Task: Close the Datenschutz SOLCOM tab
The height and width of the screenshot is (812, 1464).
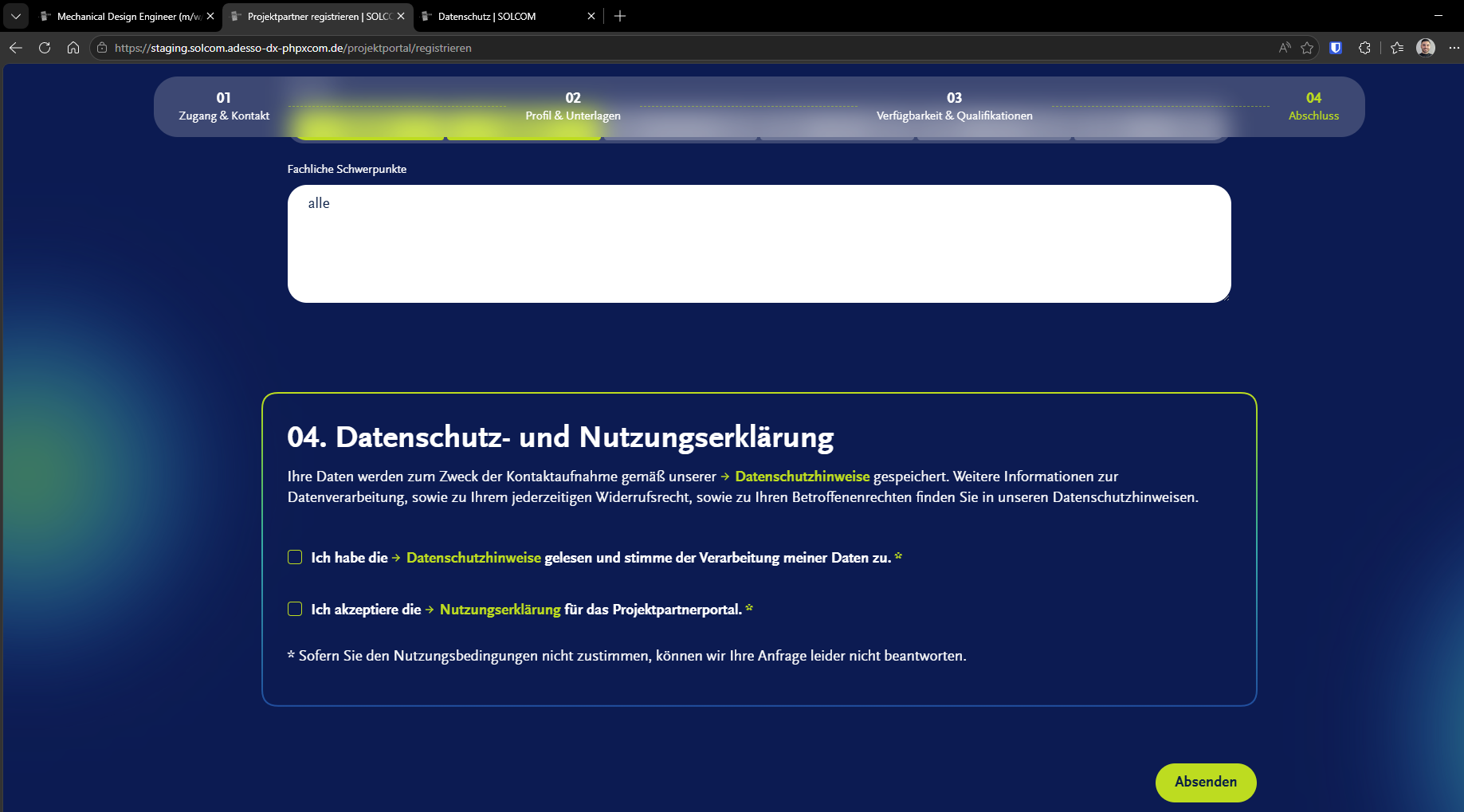Action: (591, 16)
